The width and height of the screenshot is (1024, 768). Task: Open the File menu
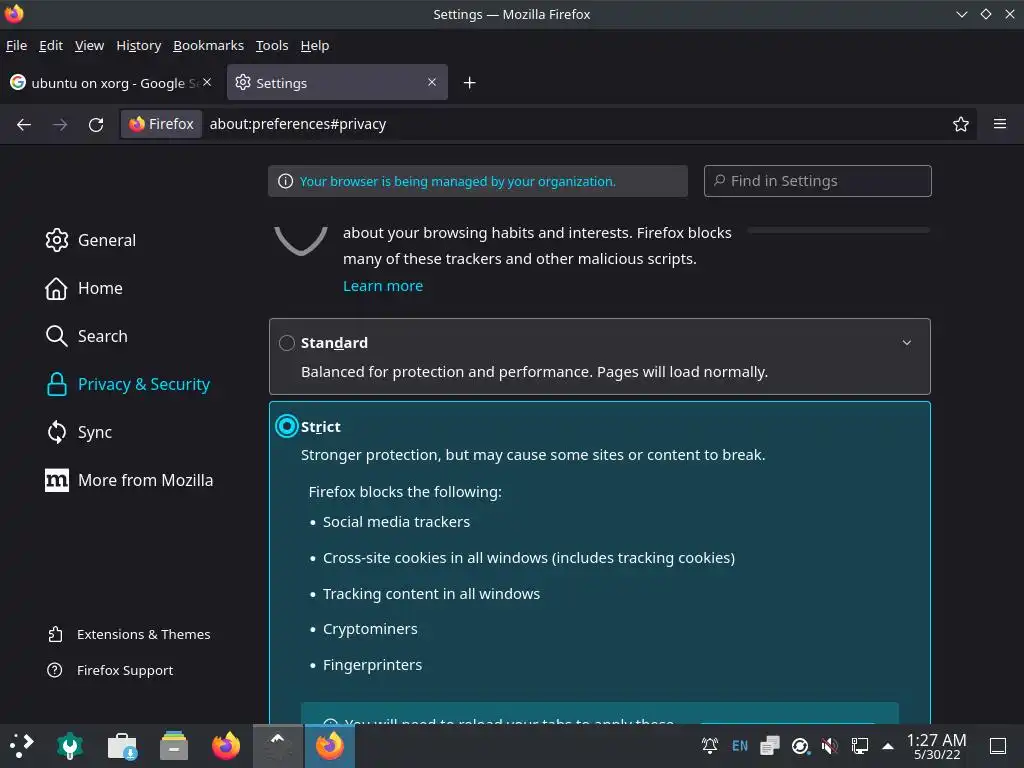point(16,46)
